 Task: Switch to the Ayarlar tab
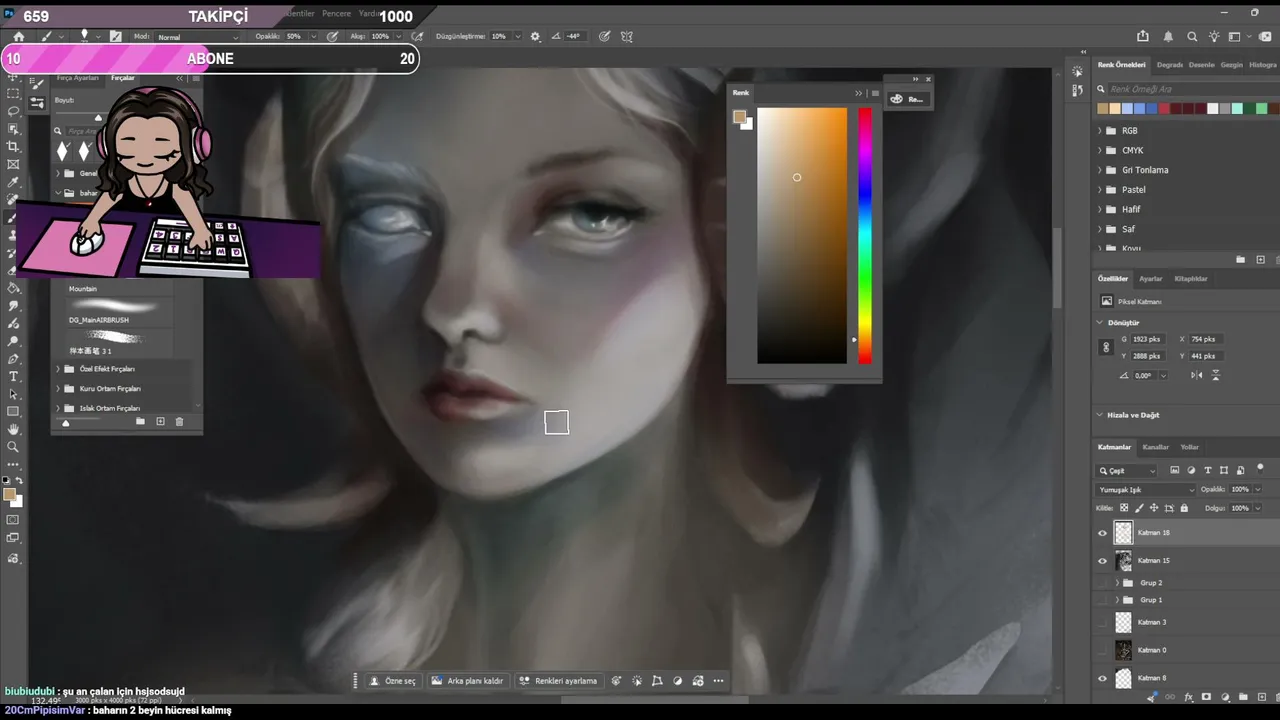point(1151,279)
